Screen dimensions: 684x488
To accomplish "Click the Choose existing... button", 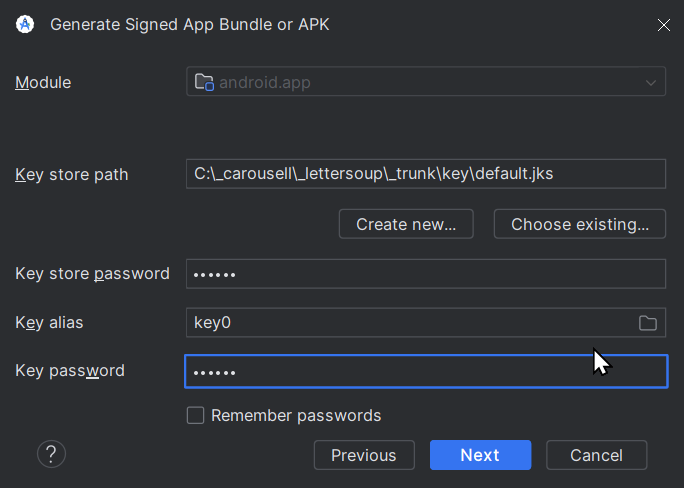I will pos(579,224).
